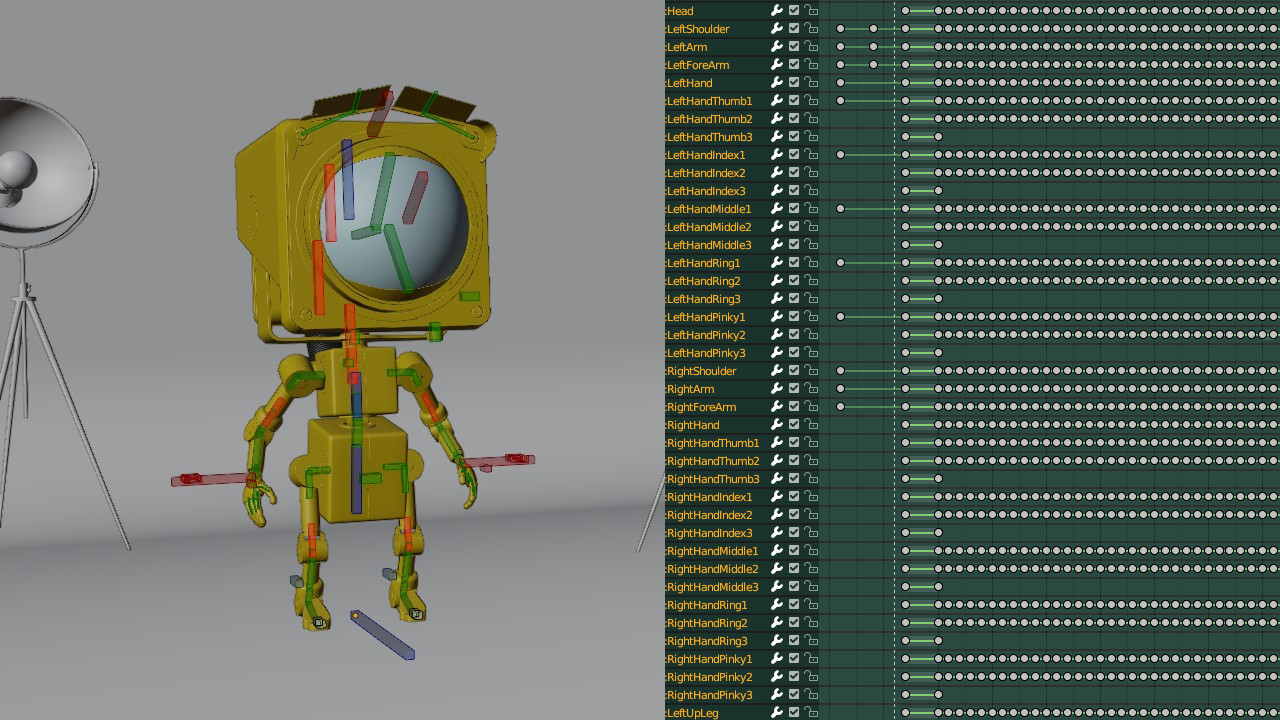Viewport: 1280px width, 720px height.
Task: Select the LeftShoulder channel name
Action: [698, 29]
